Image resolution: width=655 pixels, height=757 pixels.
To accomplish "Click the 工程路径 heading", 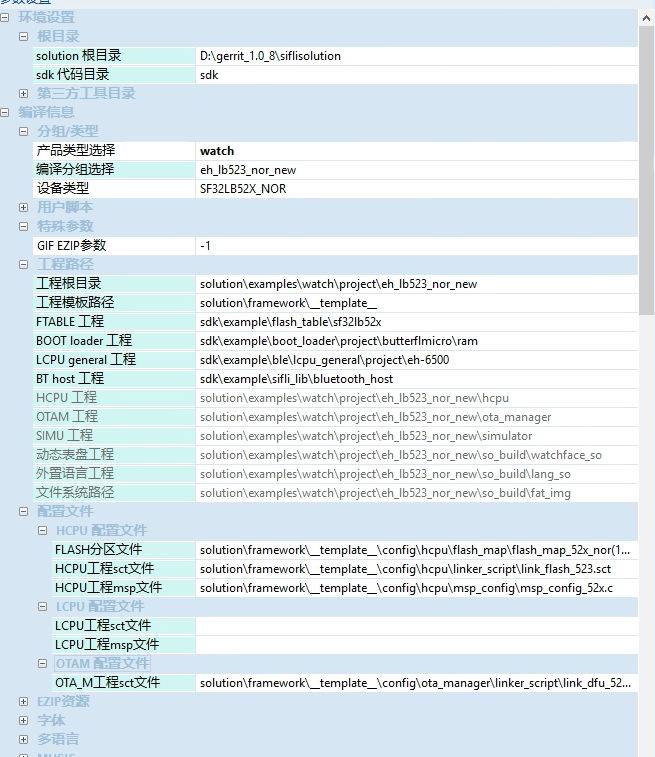I will (x=65, y=265).
